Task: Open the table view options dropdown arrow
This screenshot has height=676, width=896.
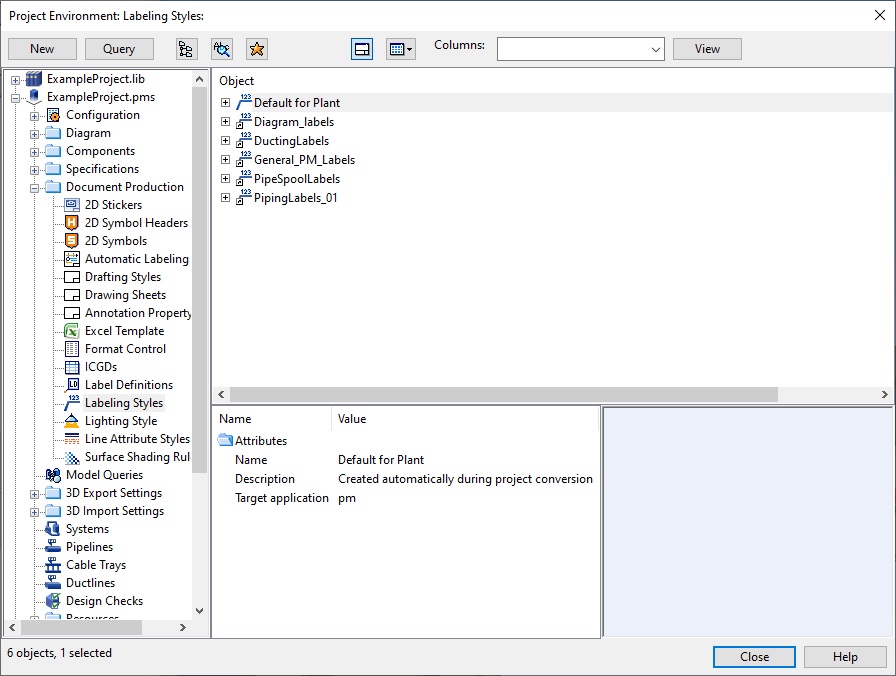Action: pyautogui.click(x=410, y=49)
